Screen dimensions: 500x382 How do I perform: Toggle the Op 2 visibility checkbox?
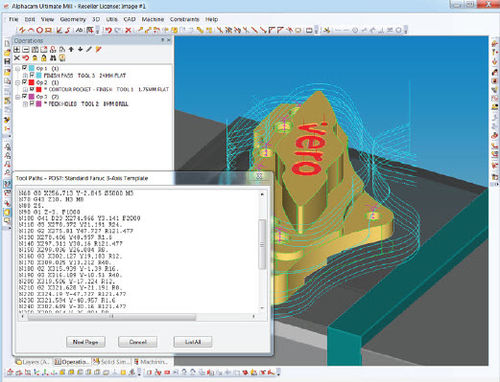25,82
